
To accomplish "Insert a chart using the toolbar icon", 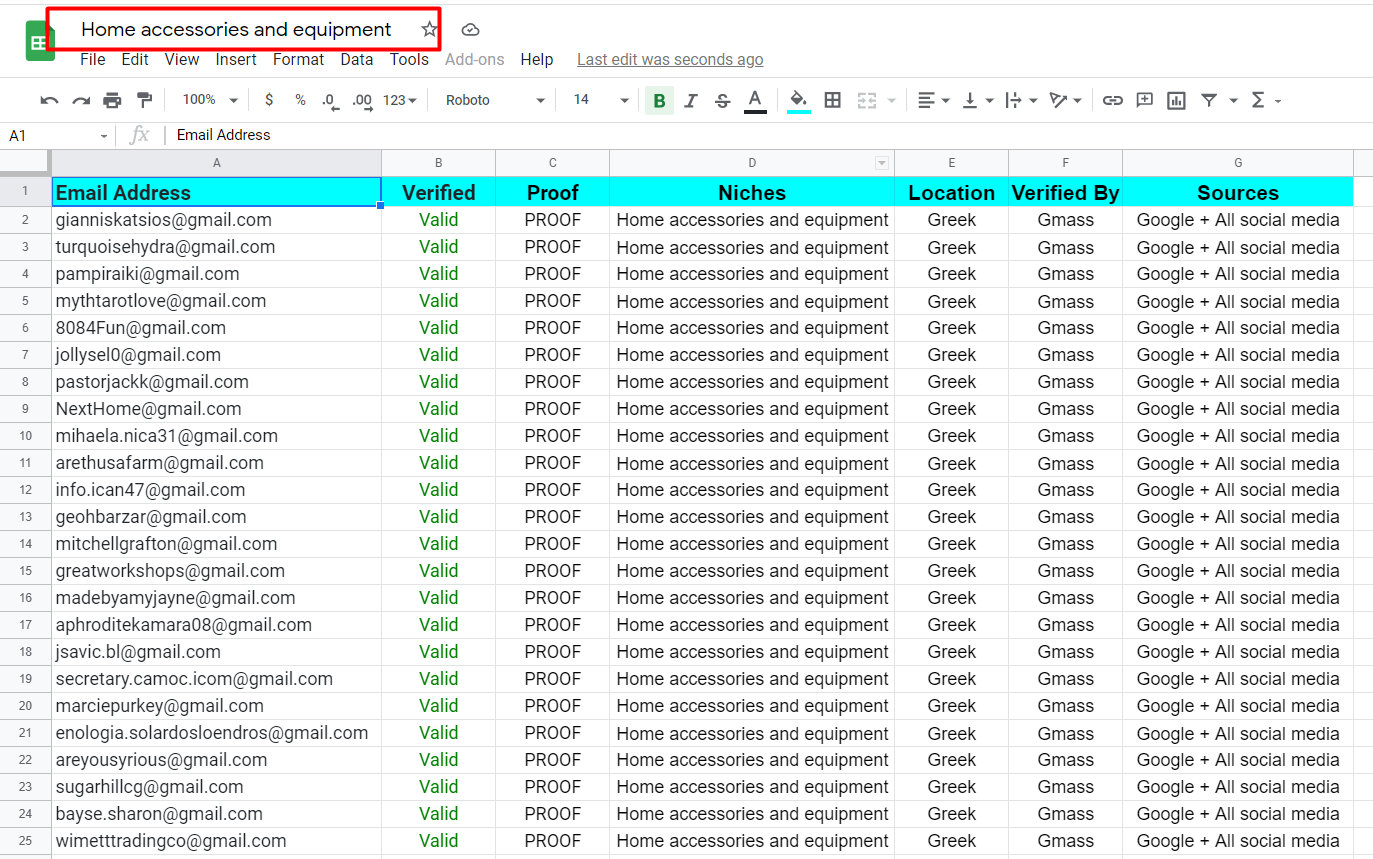I will [1176, 100].
